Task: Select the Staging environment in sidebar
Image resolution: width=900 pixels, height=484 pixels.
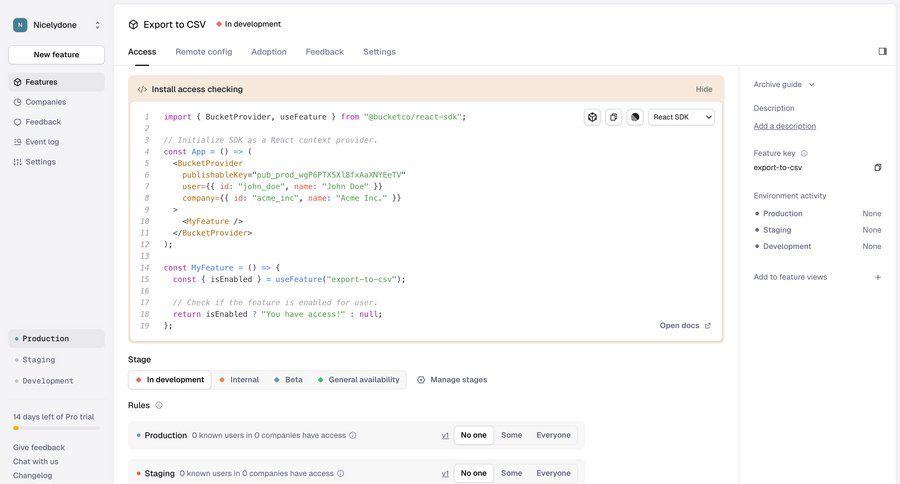Action: [x=39, y=359]
